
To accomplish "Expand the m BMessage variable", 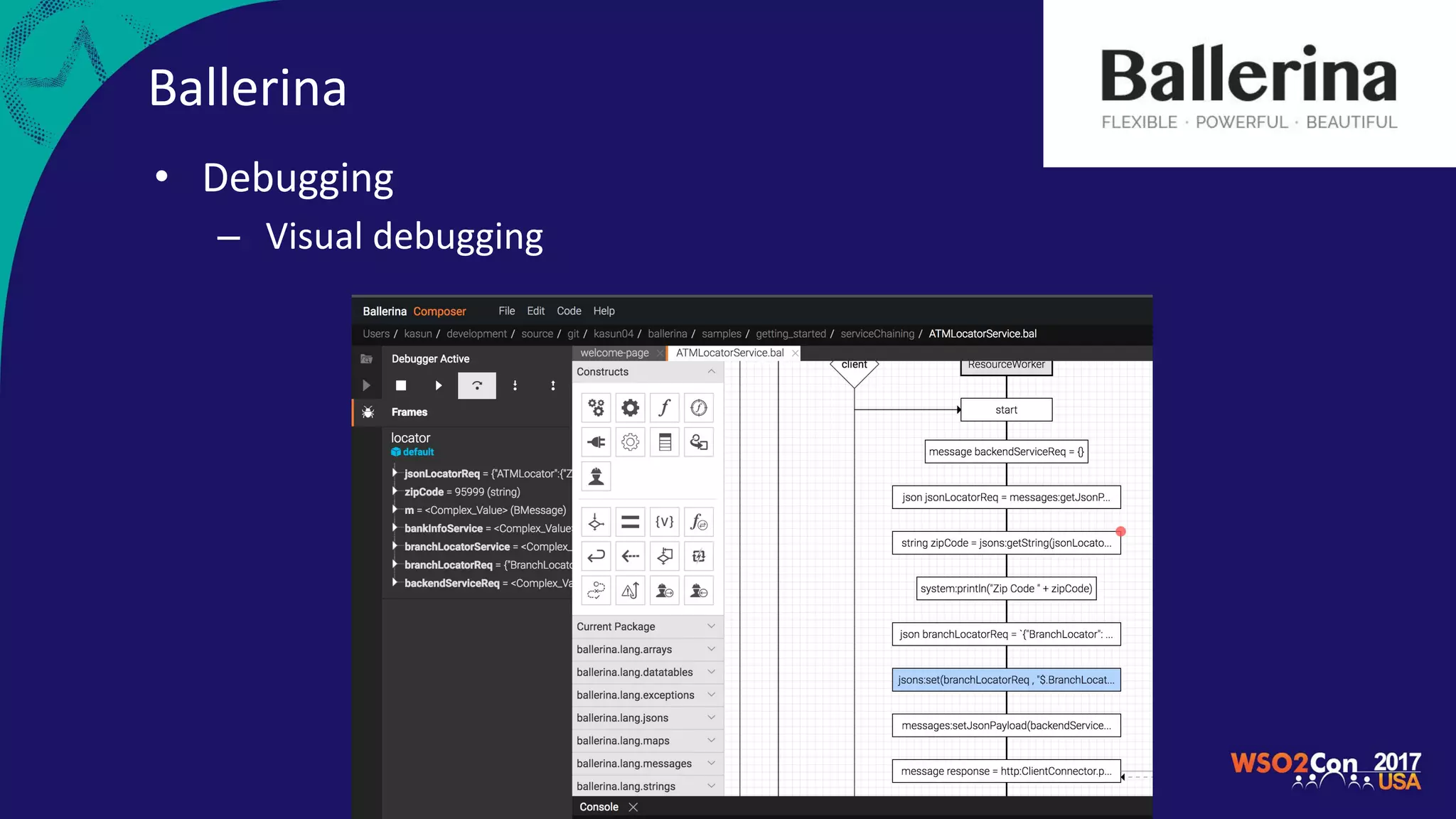I will (395, 510).
